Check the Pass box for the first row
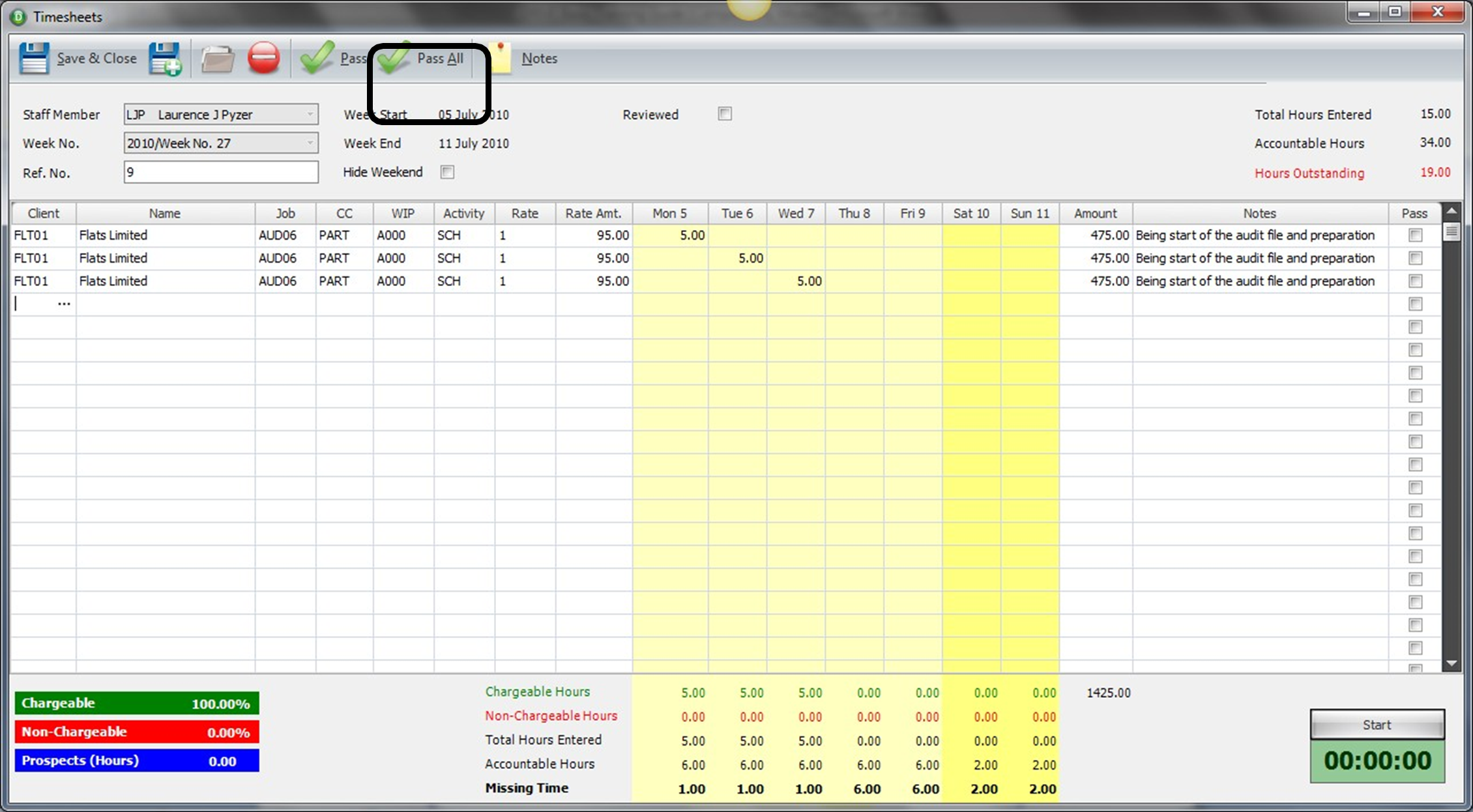Image resolution: width=1473 pixels, height=812 pixels. click(x=1415, y=235)
